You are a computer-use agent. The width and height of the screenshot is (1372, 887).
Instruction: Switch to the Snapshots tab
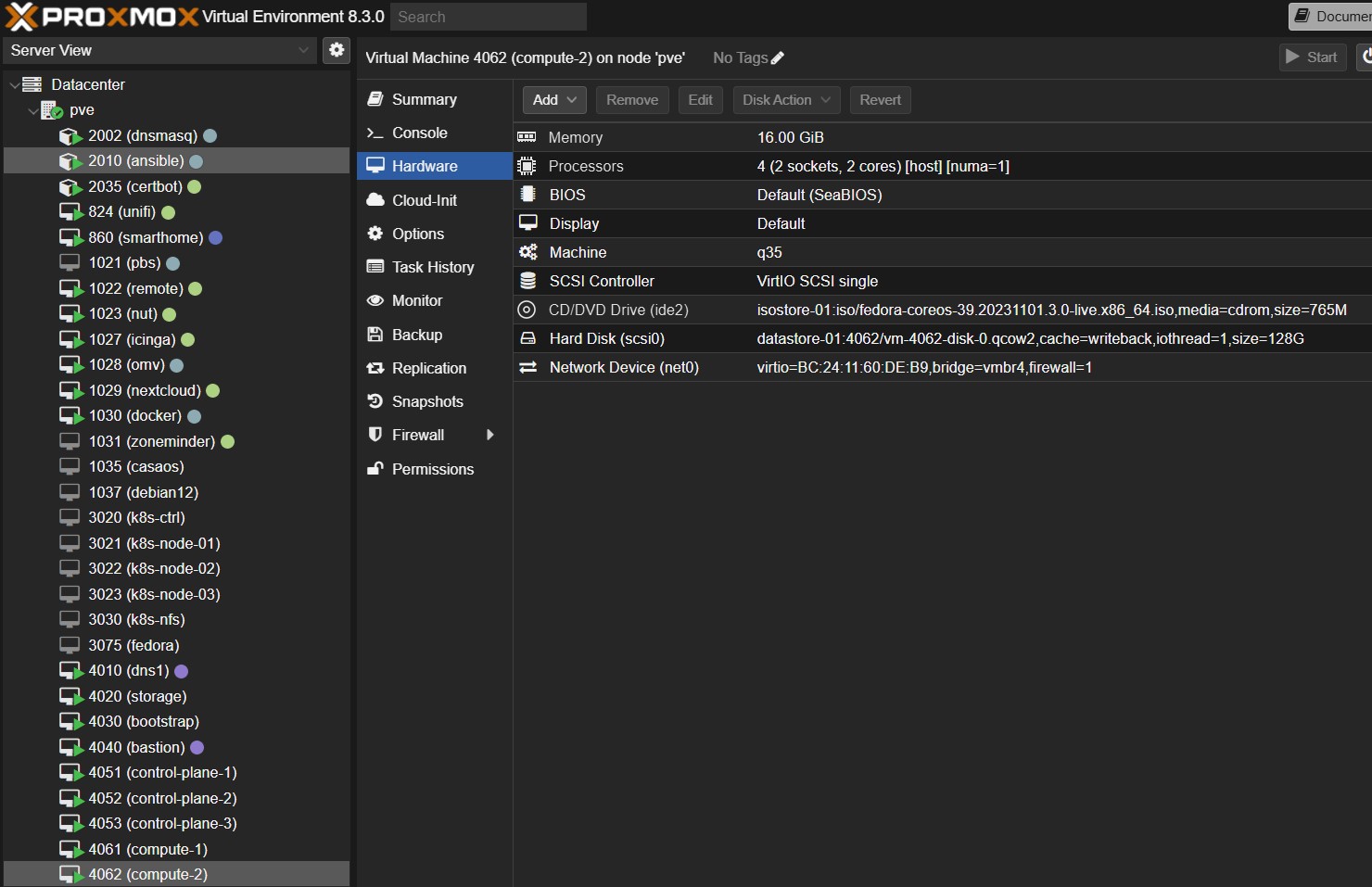[426, 402]
